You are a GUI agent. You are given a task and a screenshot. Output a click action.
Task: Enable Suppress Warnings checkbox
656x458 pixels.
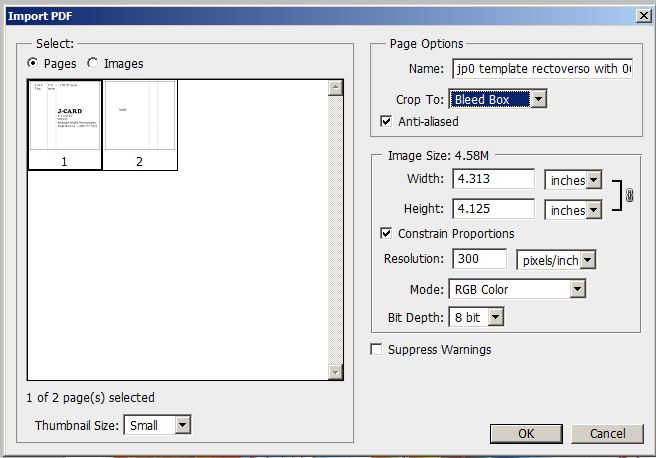pos(376,350)
